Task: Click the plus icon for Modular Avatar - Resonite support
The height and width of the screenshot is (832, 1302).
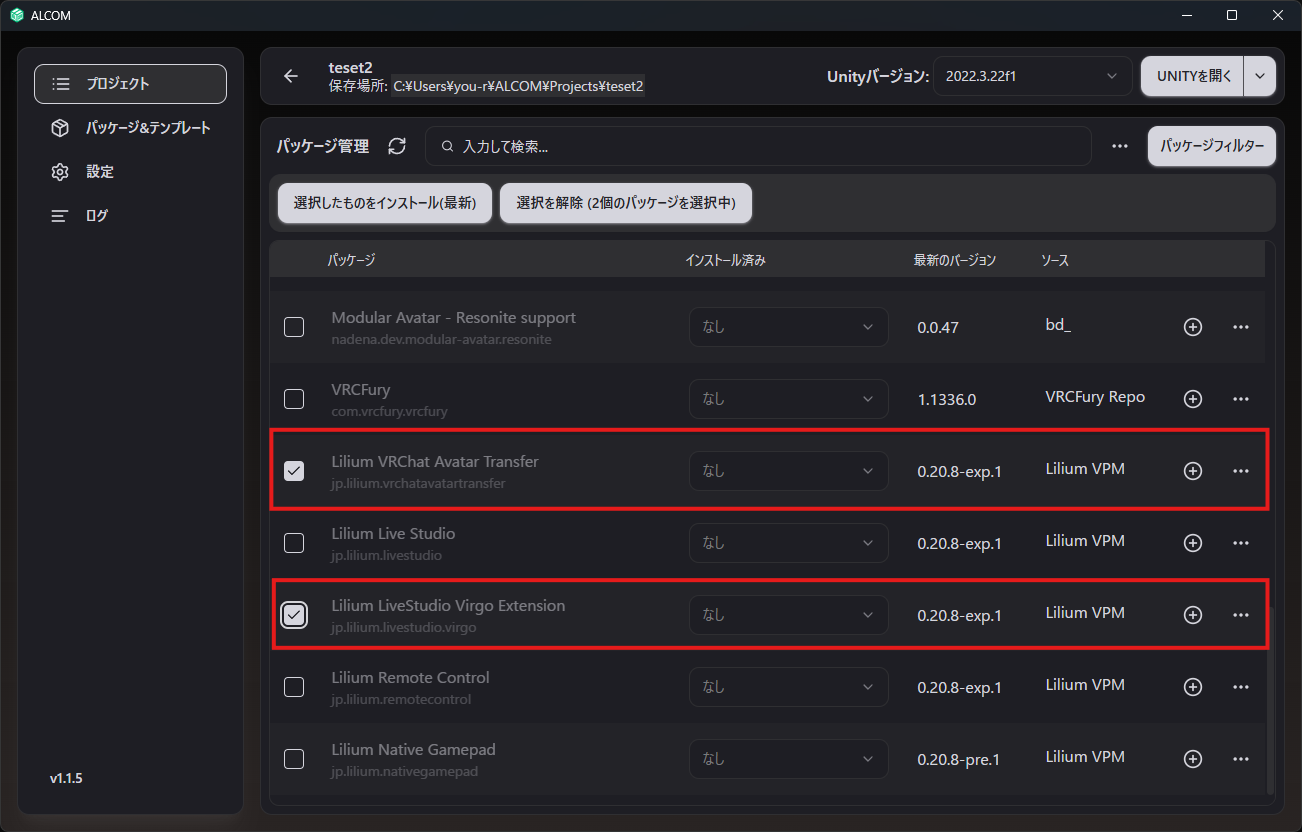Action: pyautogui.click(x=1193, y=327)
